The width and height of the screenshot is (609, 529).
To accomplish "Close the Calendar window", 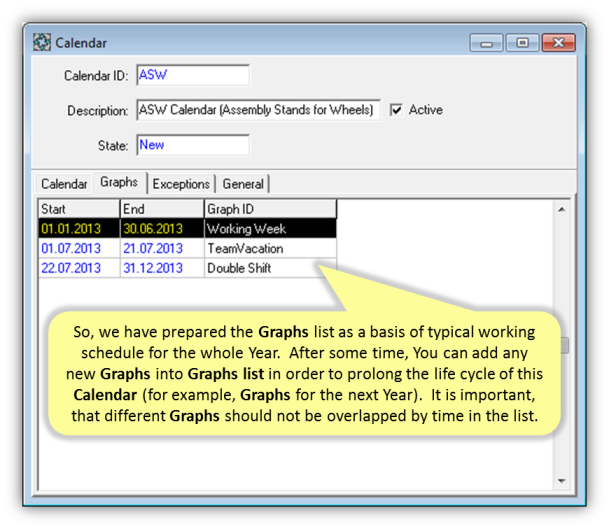I will [559, 43].
